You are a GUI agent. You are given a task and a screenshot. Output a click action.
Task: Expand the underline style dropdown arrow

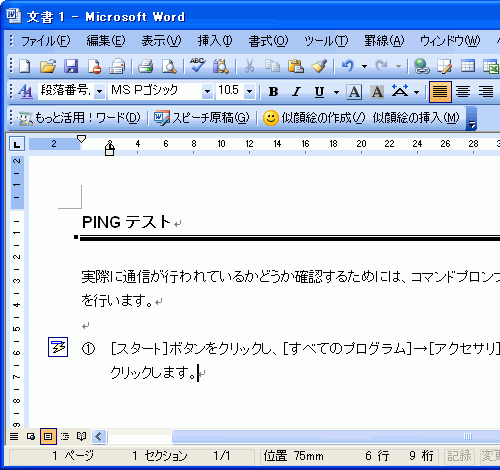tap(336, 92)
